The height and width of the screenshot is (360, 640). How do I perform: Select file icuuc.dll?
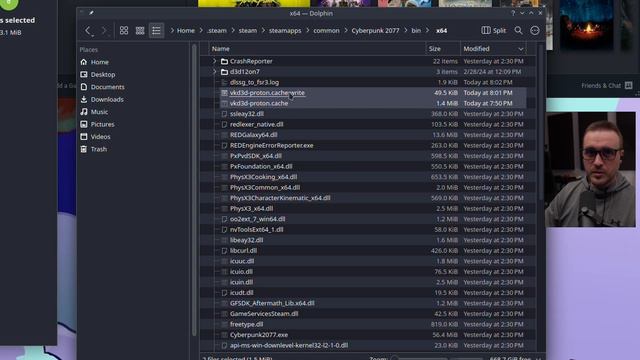click(x=242, y=261)
